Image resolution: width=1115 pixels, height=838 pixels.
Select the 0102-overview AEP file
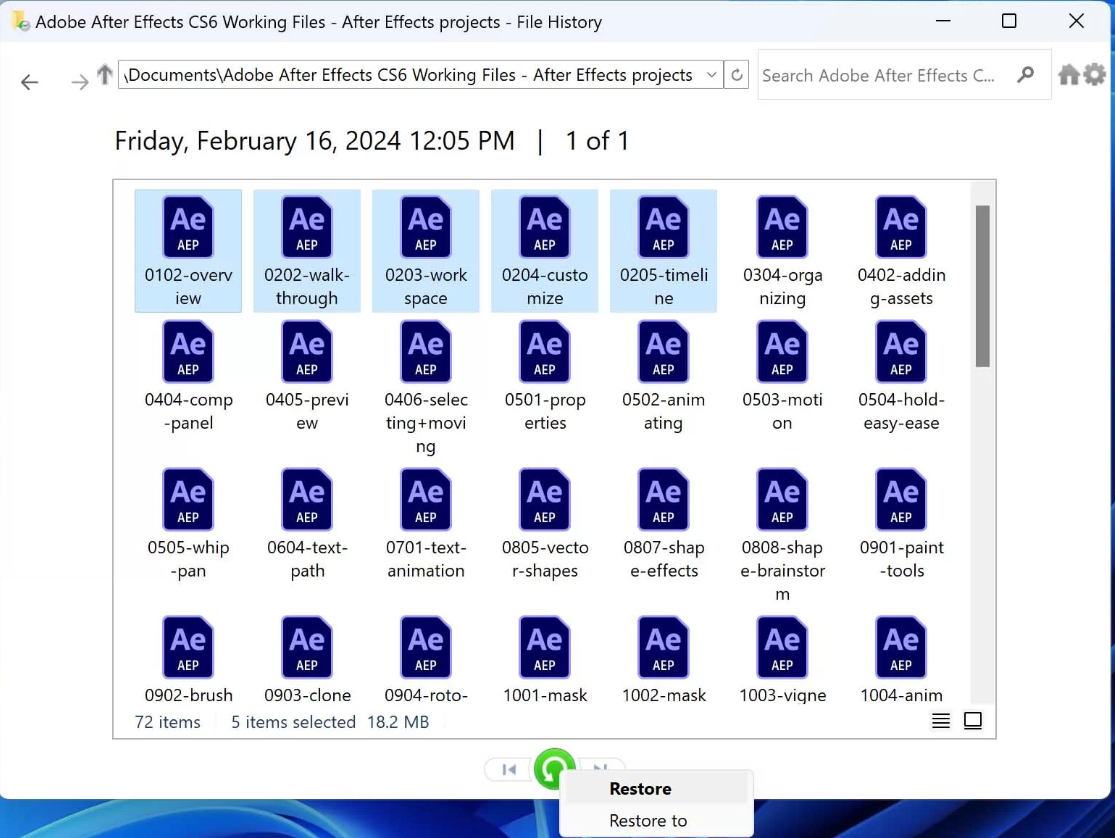coord(188,250)
